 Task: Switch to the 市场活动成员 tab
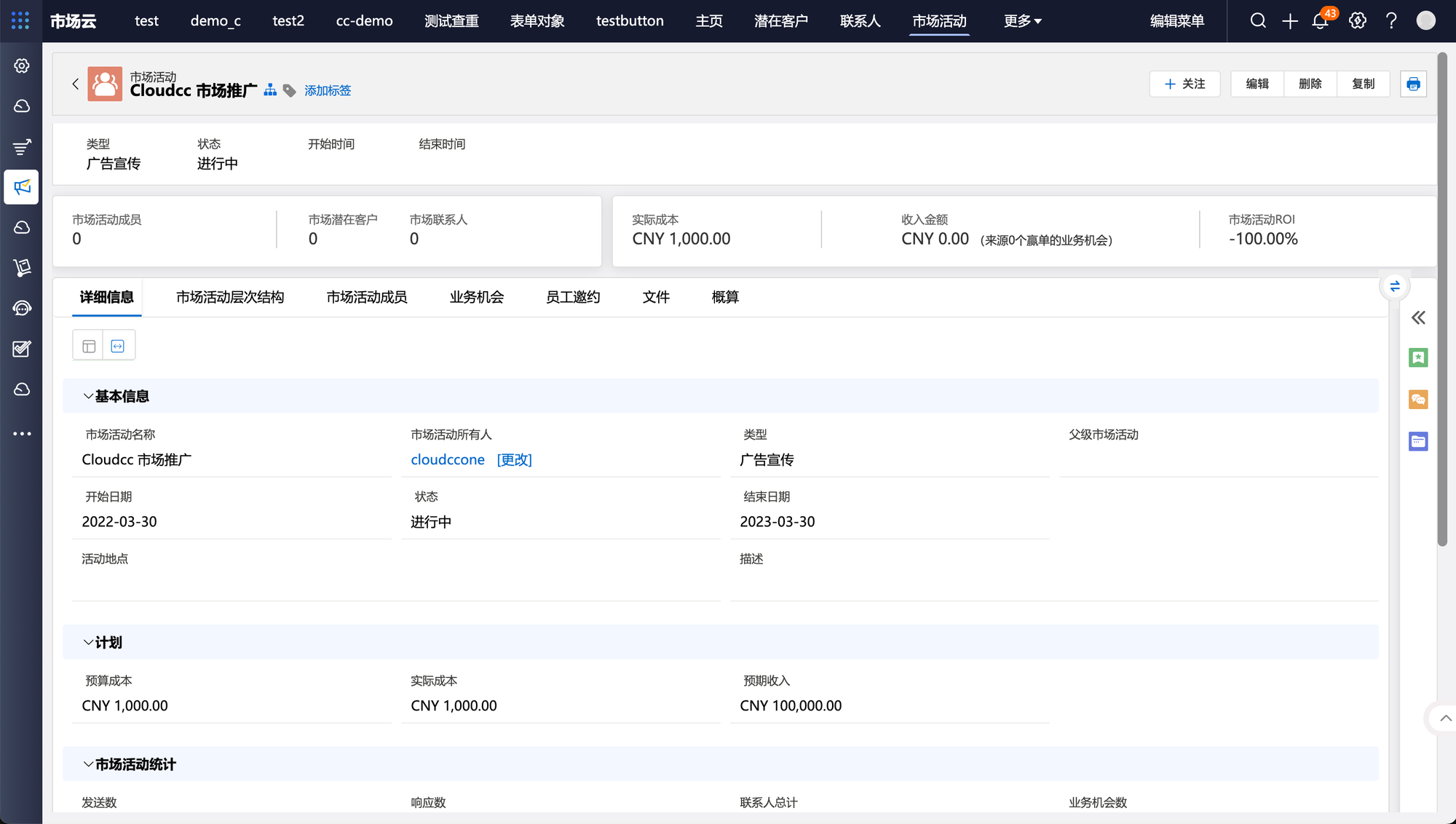pyautogui.click(x=366, y=297)
